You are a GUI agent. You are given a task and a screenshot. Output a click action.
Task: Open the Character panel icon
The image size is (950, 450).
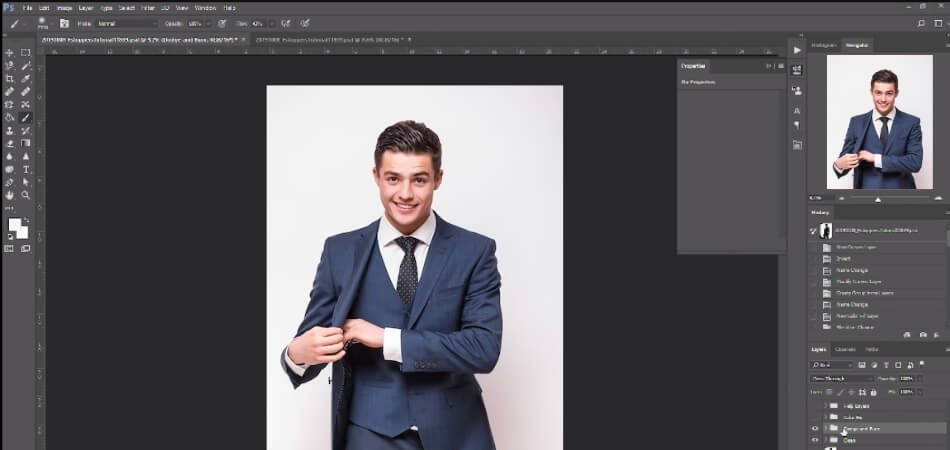click(x=797, y=111)
